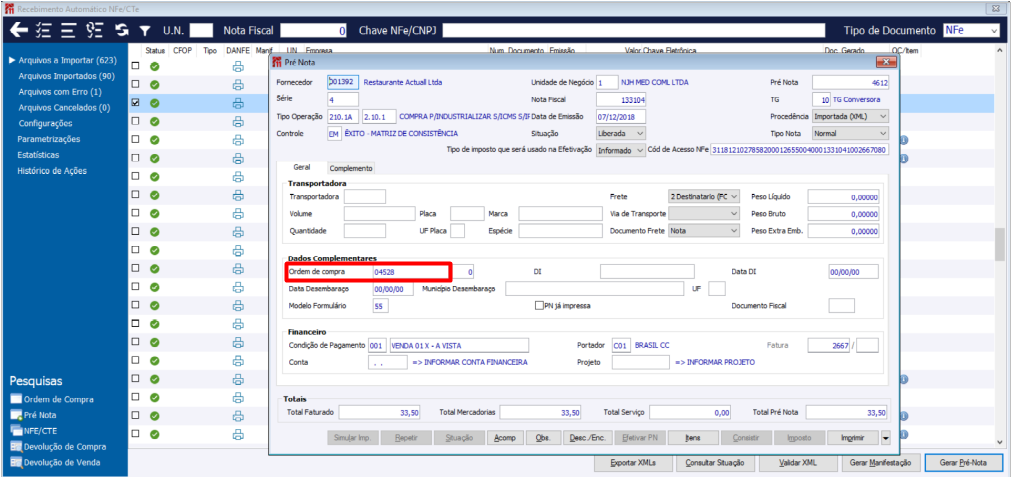Open the Informado tax type dropdown
This screenshot has width=1011, height=477.
click(x=620, y=150)
